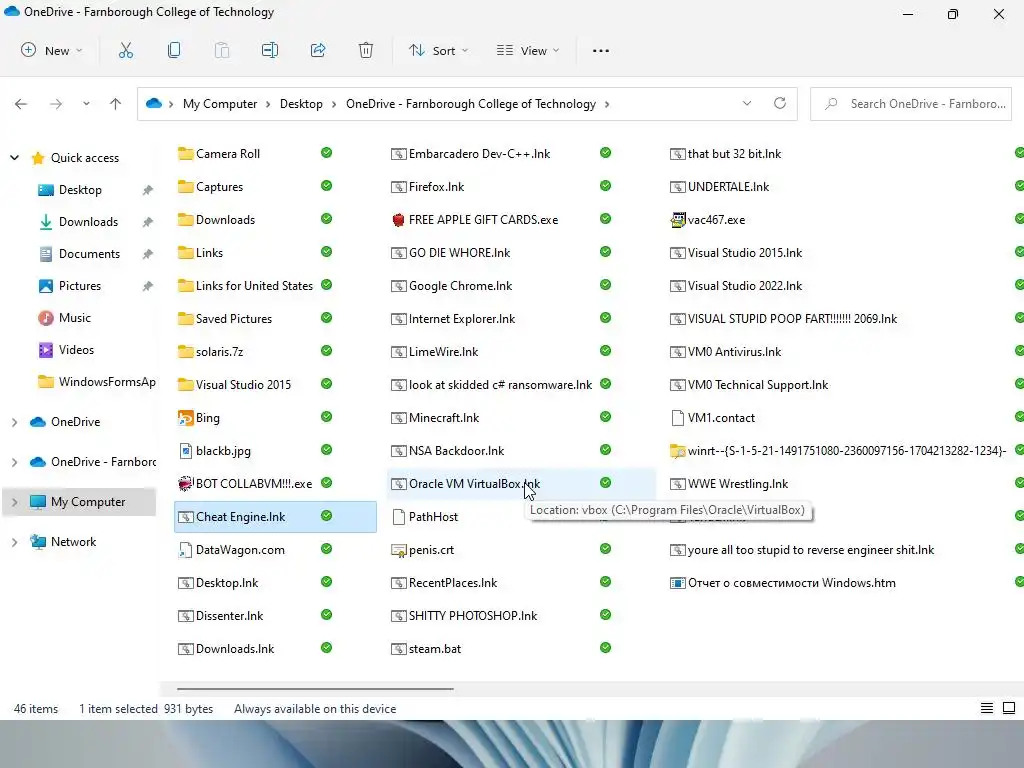Open the Sort dropdown menu
Image resolution: width=1024 pixels, height=768 pixels.
pos(438,50)
